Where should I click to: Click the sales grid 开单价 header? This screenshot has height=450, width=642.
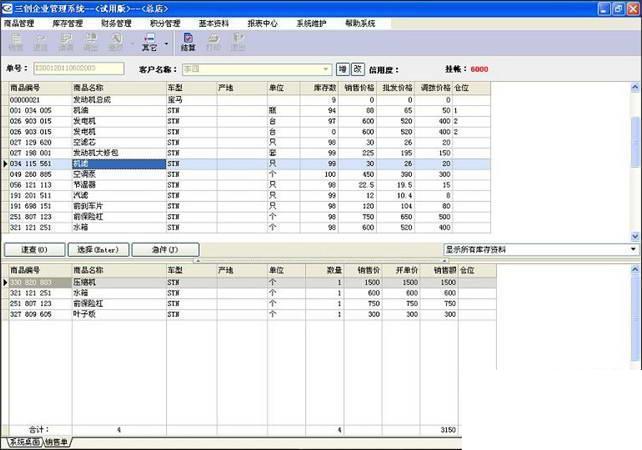click(x=401, y=270)
